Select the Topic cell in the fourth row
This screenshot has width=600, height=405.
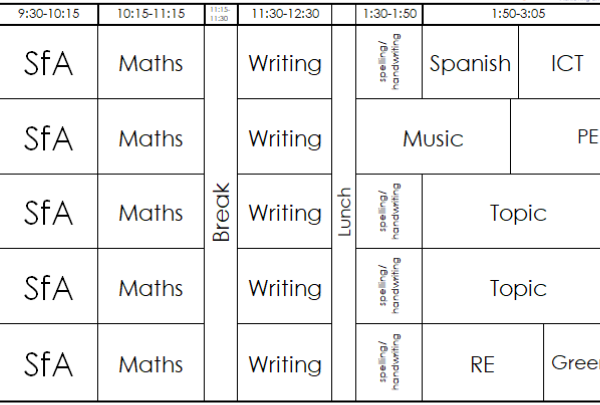click(517, 288)
